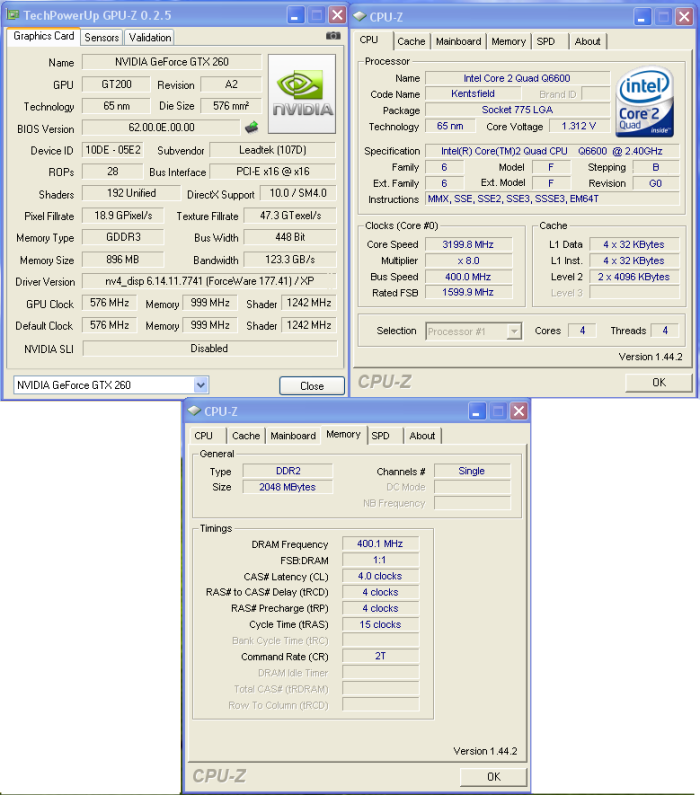Click the memory Size 2048 MBytes value
The height and width of the screenshot is (795, 700).
point(288,487)
